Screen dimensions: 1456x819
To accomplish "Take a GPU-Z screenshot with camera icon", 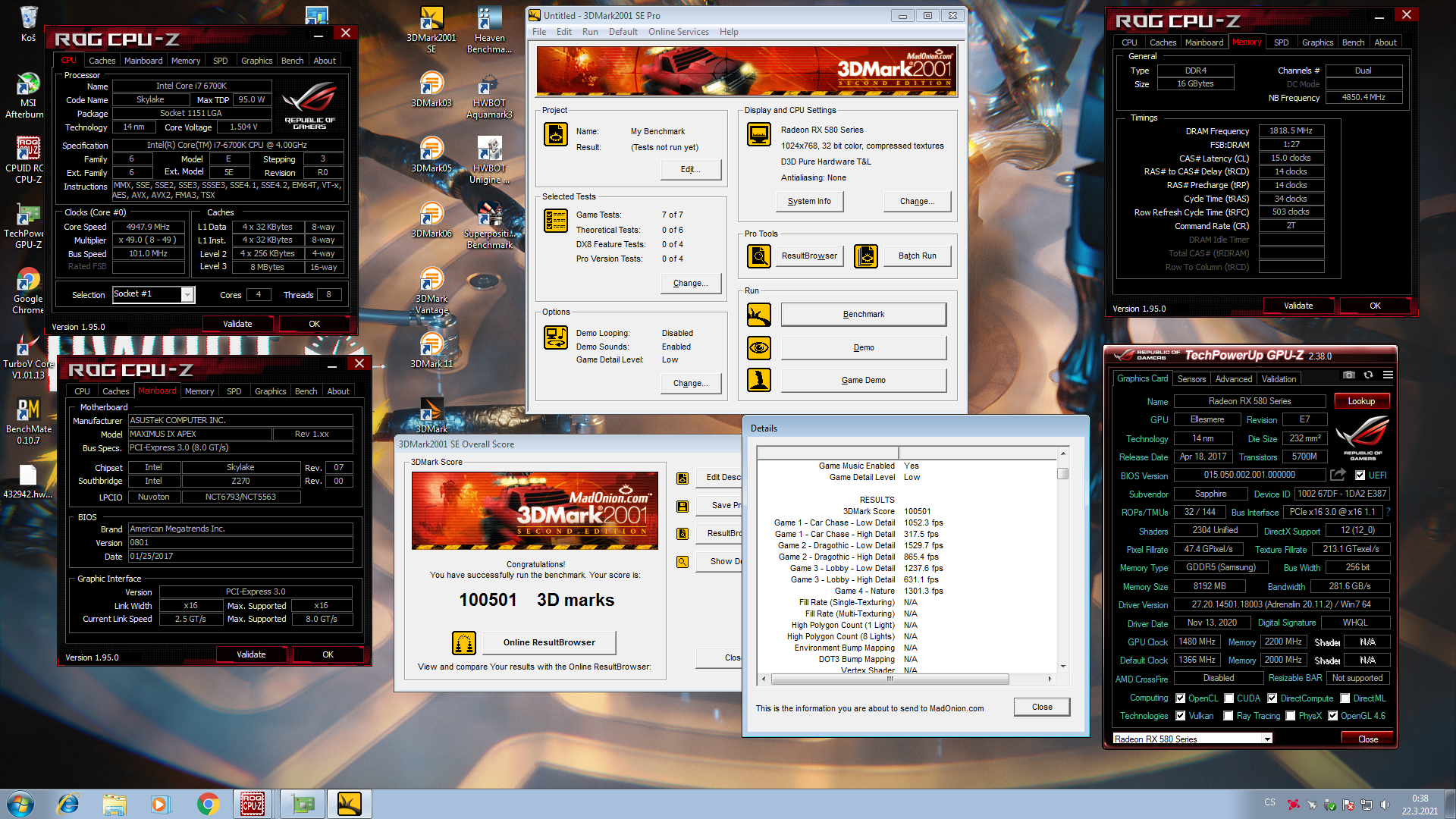I will (1348, 375).
